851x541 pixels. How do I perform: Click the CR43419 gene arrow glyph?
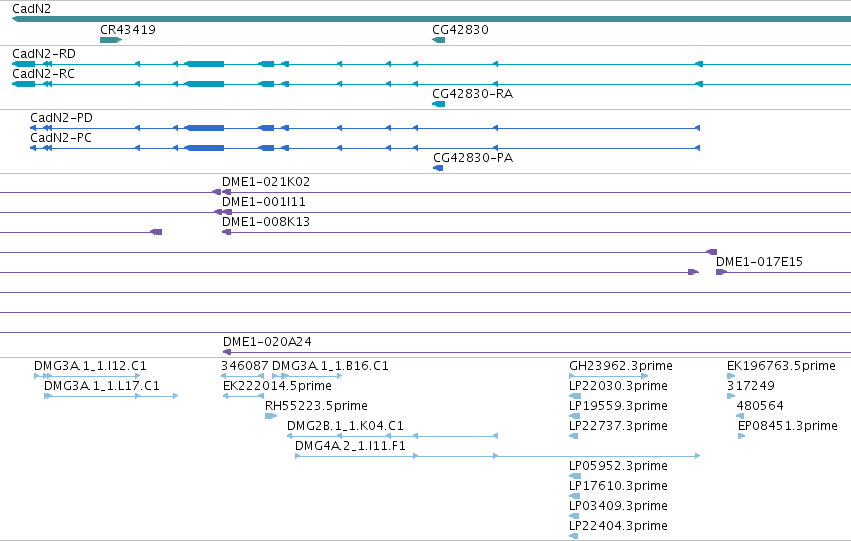pos(111,40)
